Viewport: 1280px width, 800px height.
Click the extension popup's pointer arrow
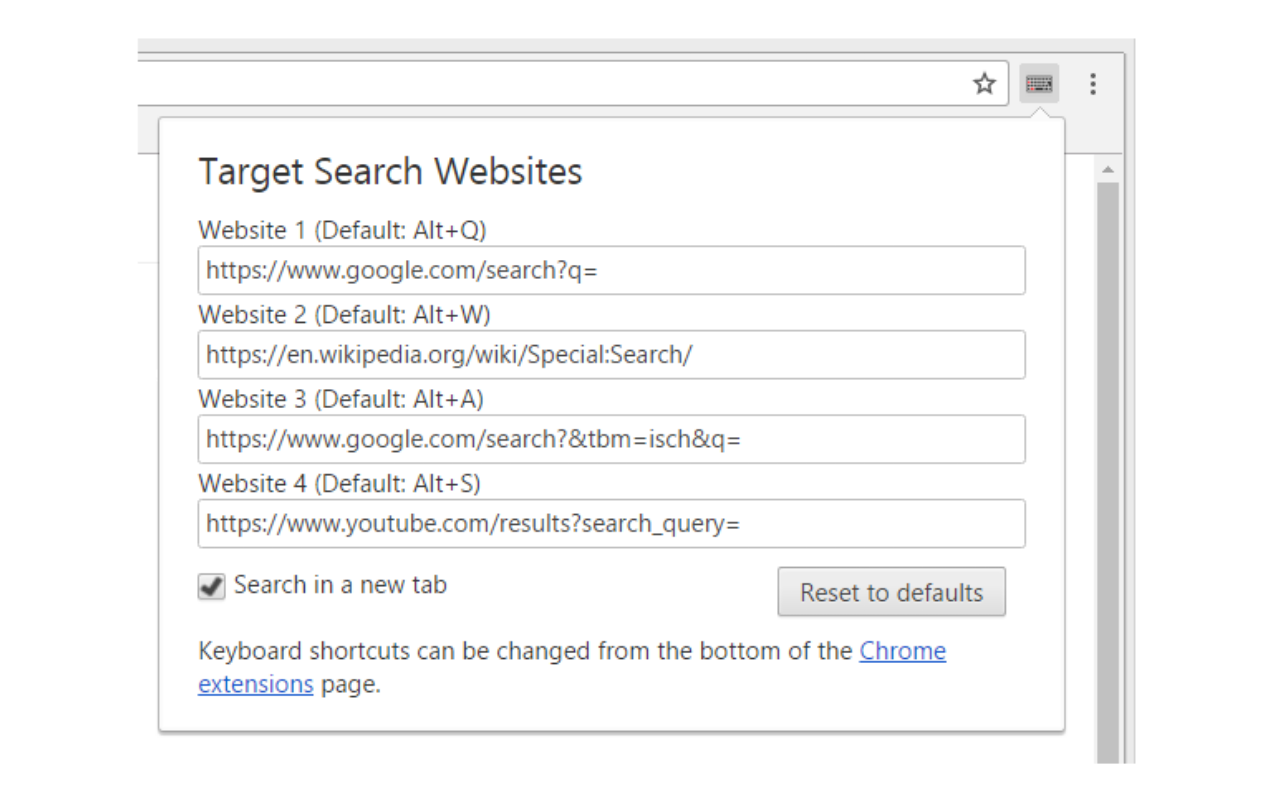click(1042, 112)
